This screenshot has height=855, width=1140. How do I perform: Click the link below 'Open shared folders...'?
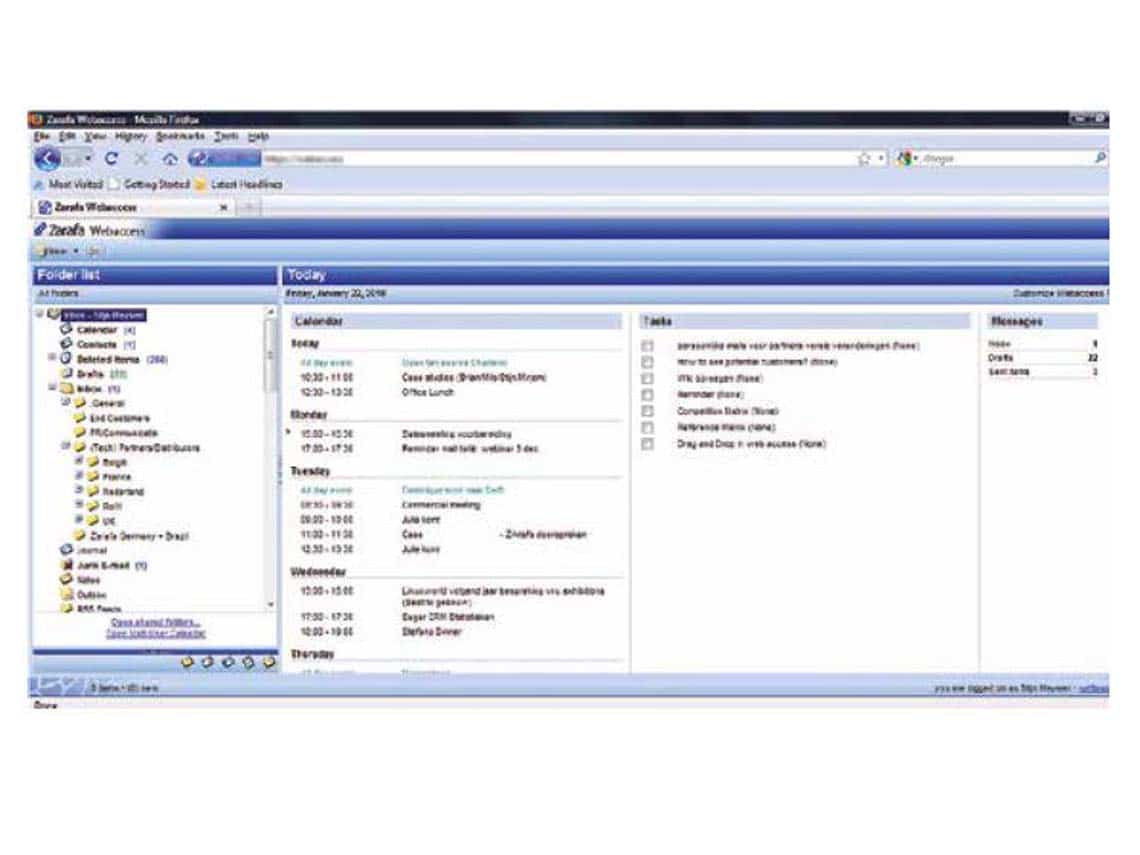tap(156, 635)
